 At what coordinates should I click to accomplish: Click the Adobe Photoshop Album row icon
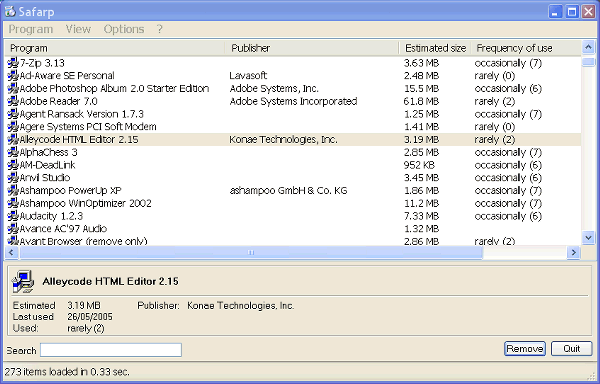pyautogui.click(x=13, y=88)
